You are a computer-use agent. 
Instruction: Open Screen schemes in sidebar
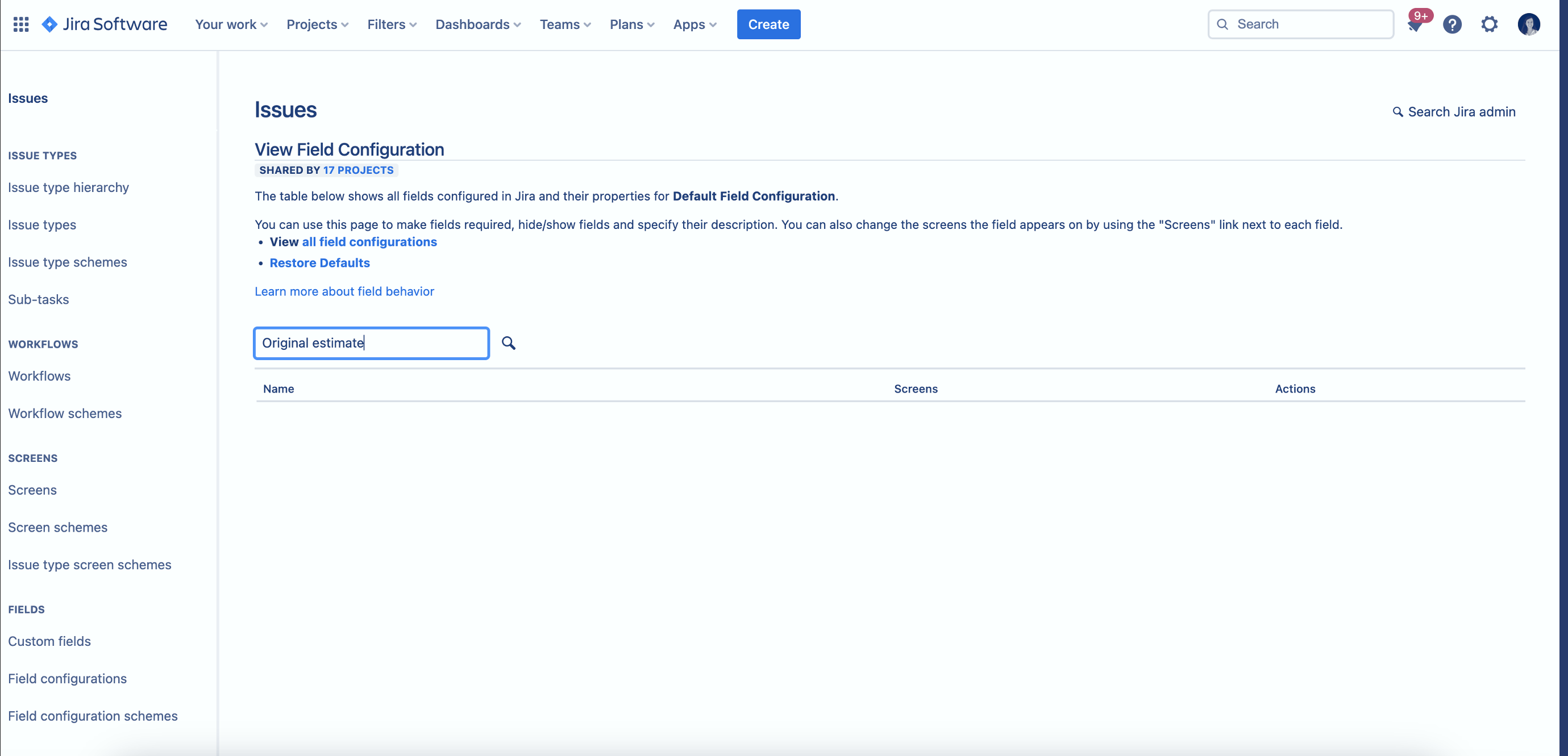(x=58, y=527)
